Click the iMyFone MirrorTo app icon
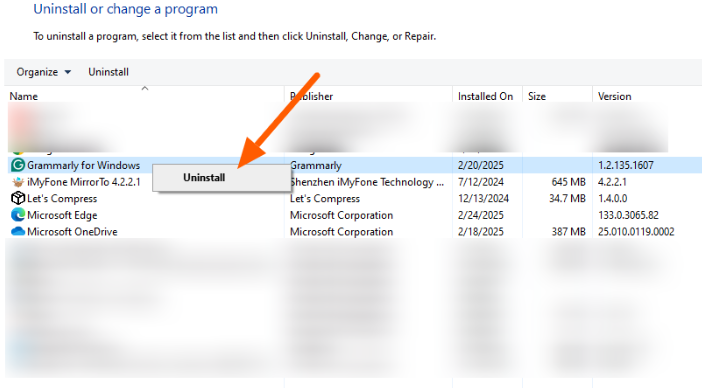This screenshot has height=388, width=702. [x=18, y=182]
